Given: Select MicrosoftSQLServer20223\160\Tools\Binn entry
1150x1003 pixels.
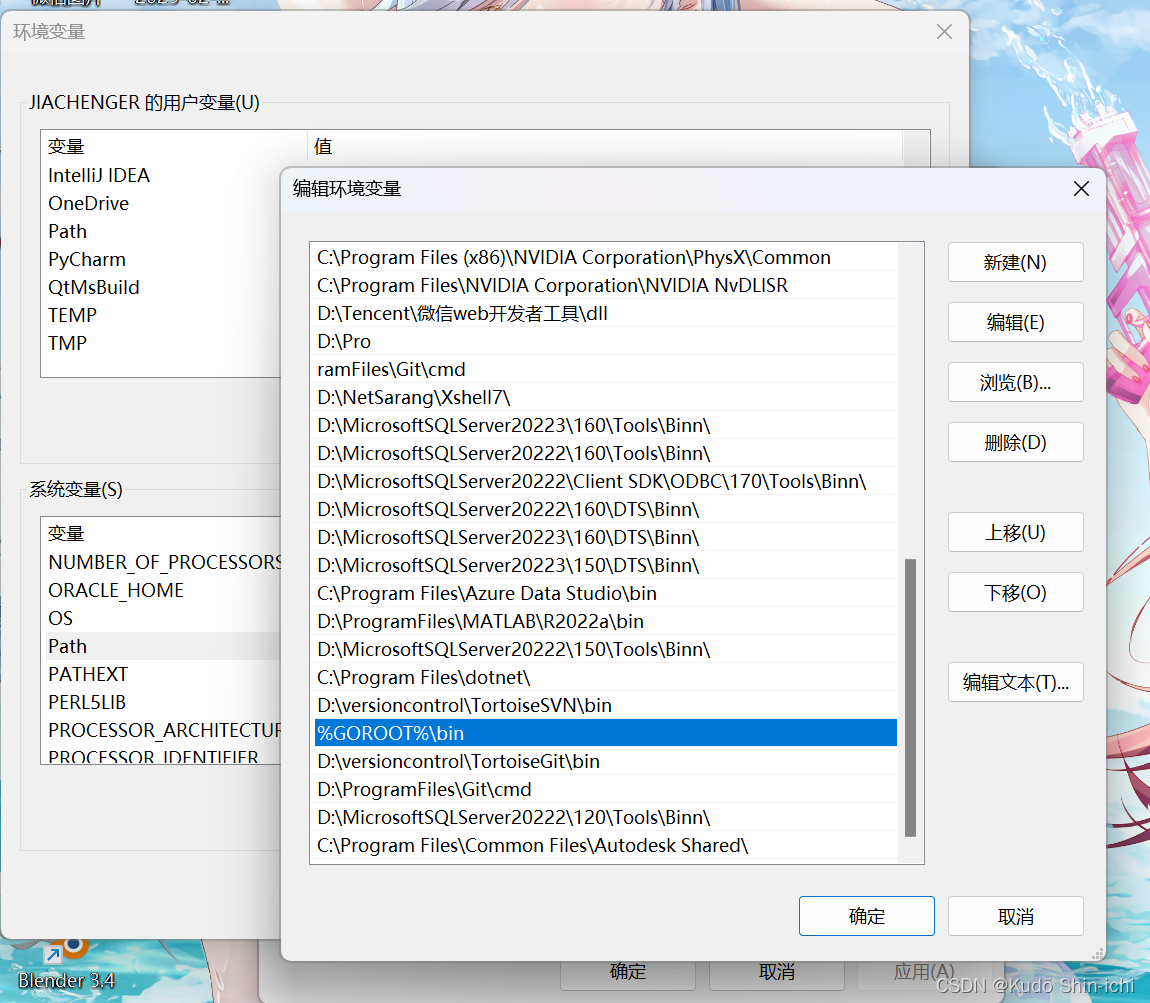Looking at the screenshot, I should [x=606, y=425].
